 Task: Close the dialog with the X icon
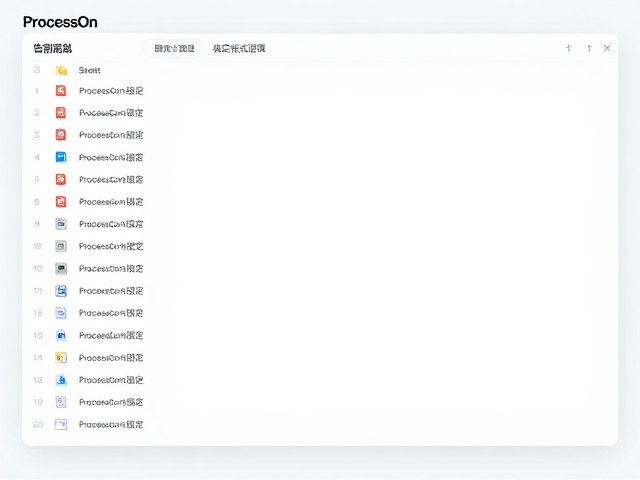click(x=607, y=48)
